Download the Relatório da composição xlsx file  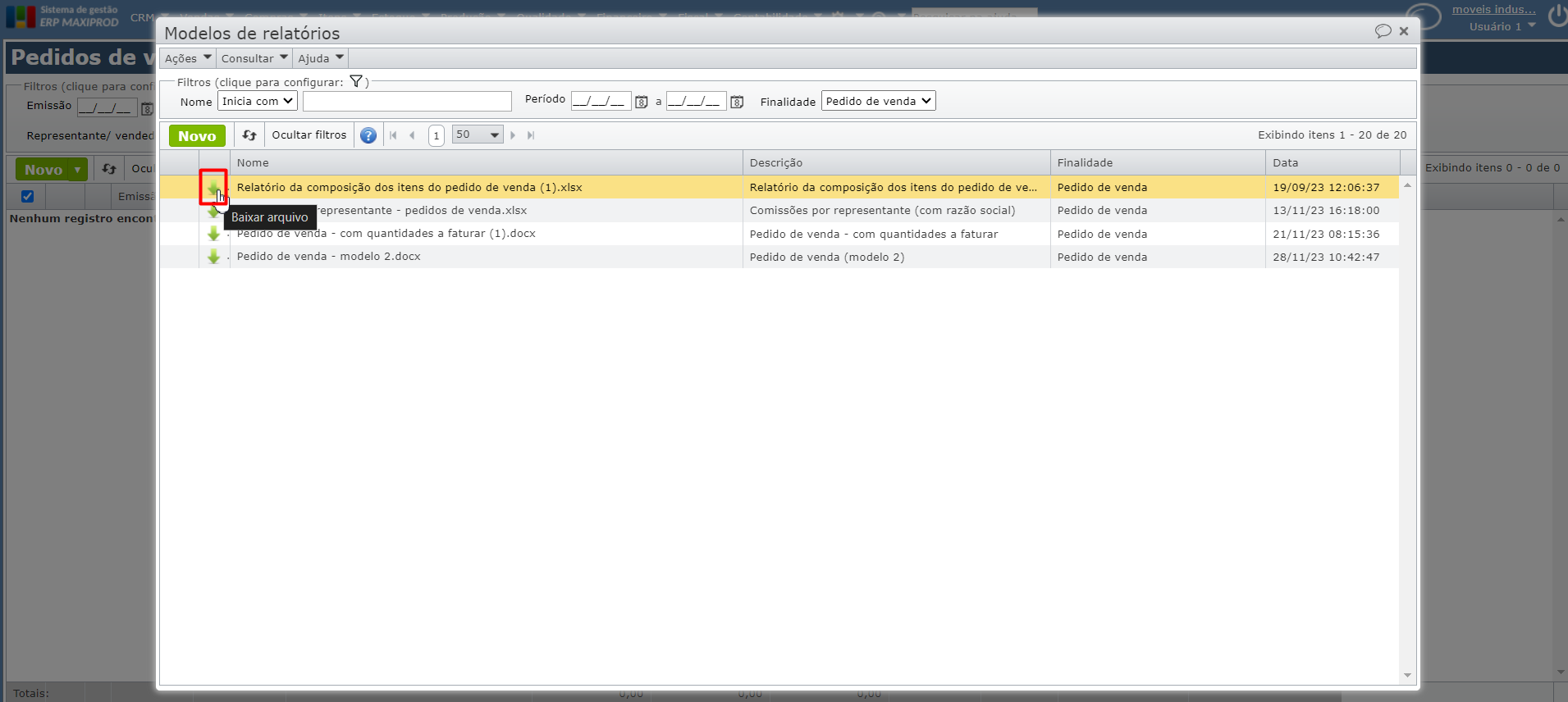[x=213, y=188]
